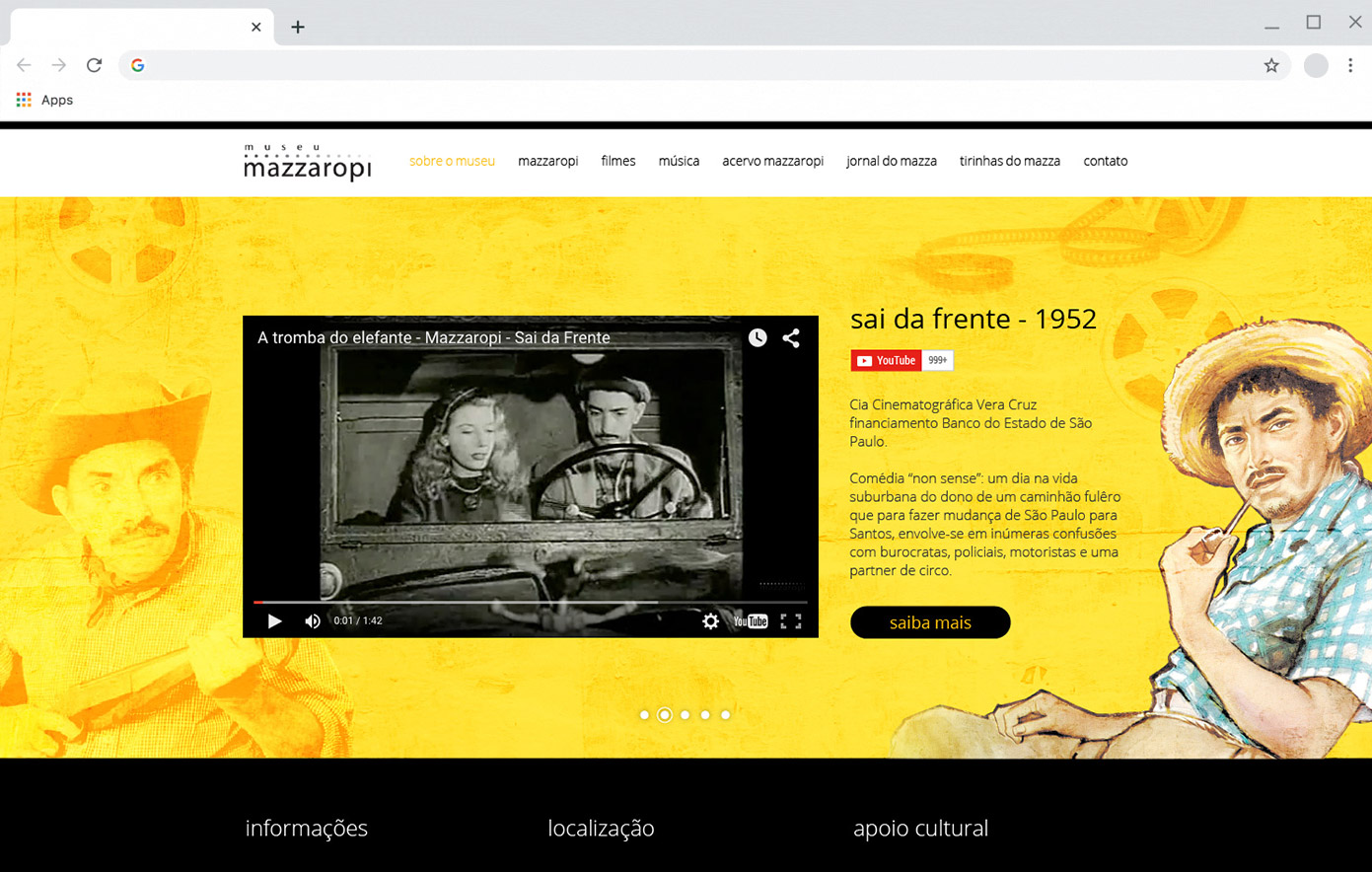
Task: Click the apoio cultural footer heading
Action: (x=920, y=829)
